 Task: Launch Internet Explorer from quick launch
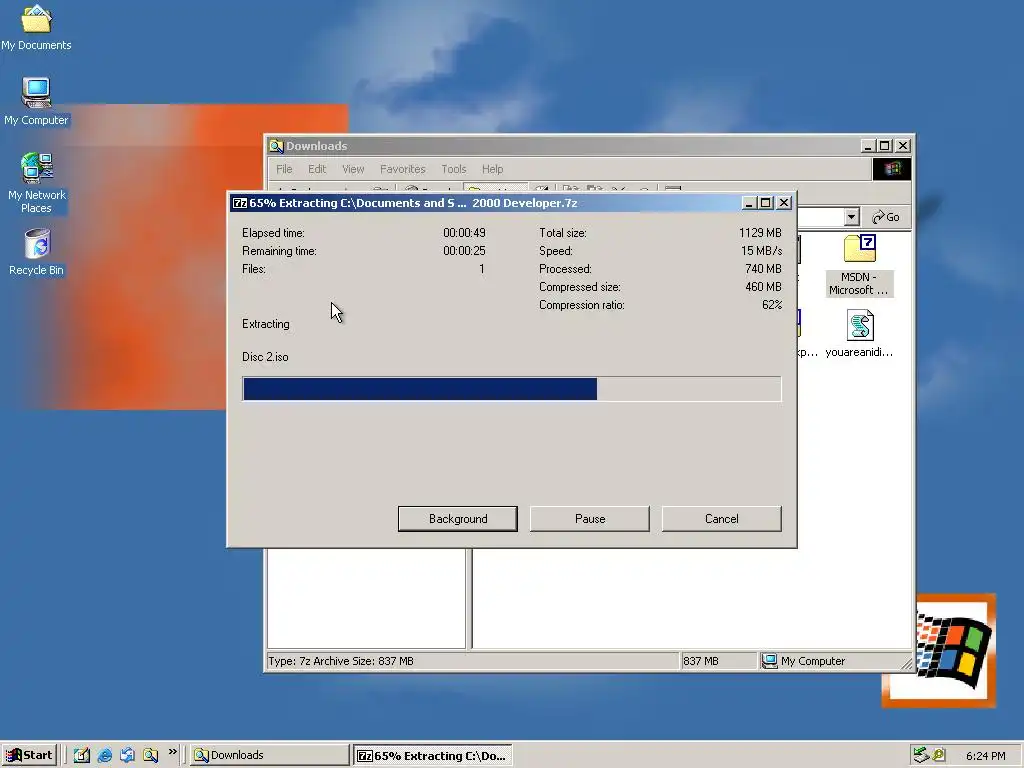(x=104, y=755)
